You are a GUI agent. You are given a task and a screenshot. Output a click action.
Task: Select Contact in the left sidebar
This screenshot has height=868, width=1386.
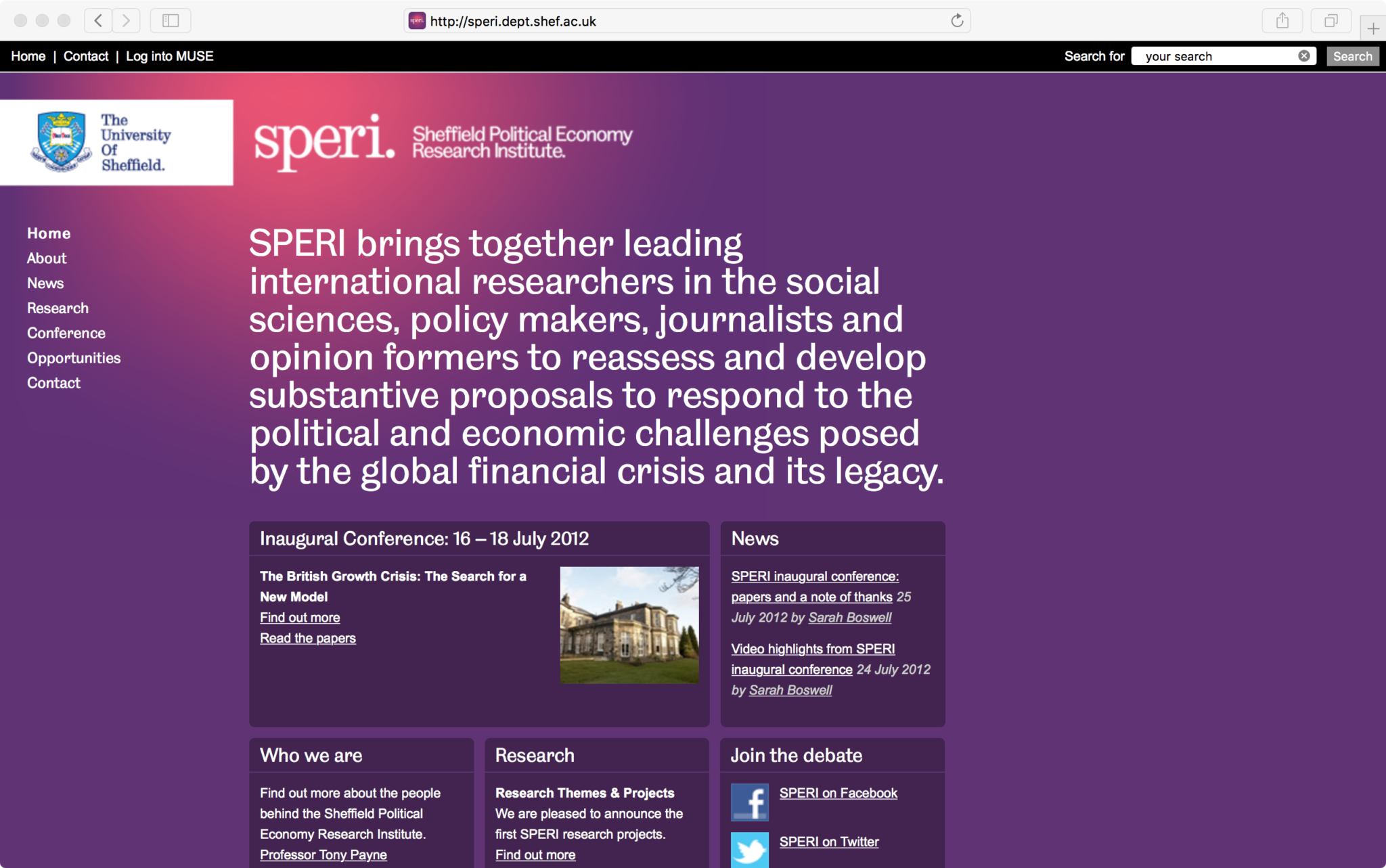pyautogui.click(x=53, y=383)
